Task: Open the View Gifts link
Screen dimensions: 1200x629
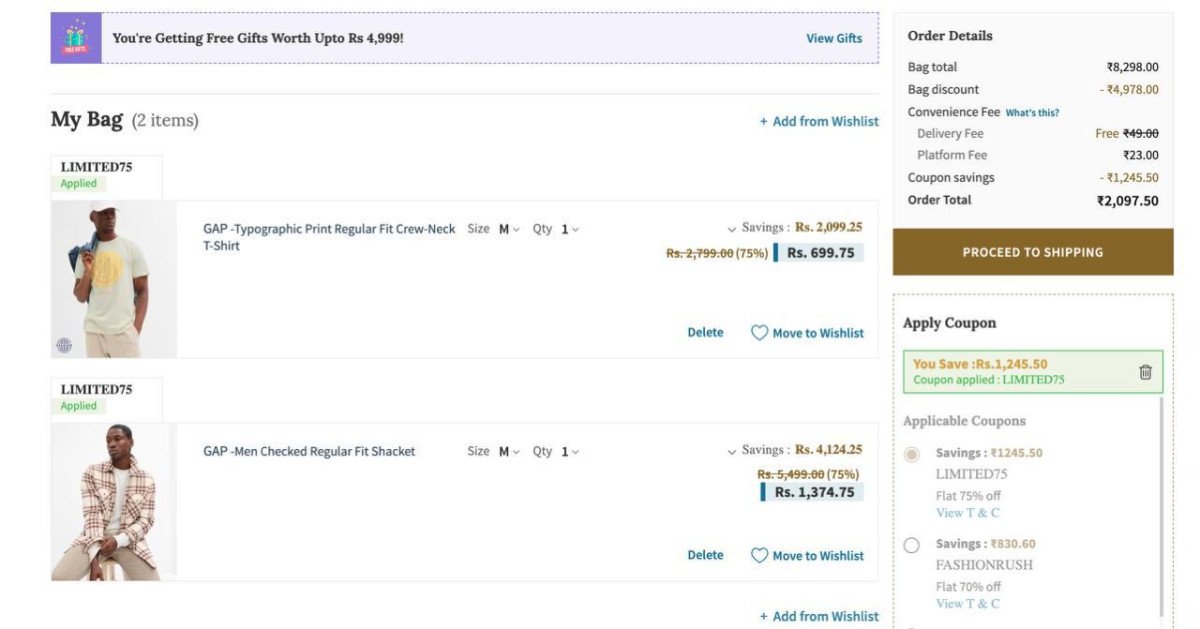Action: pos(834,38)
